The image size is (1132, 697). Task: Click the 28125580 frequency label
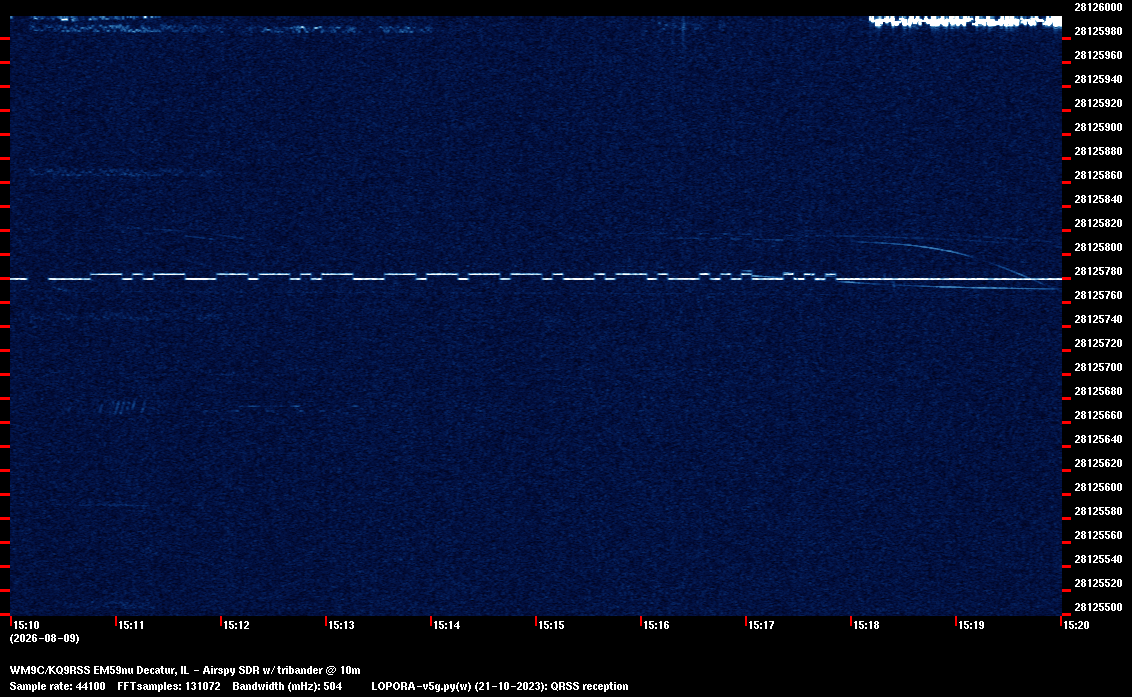pyautogui.click(x=1099, y=511)
